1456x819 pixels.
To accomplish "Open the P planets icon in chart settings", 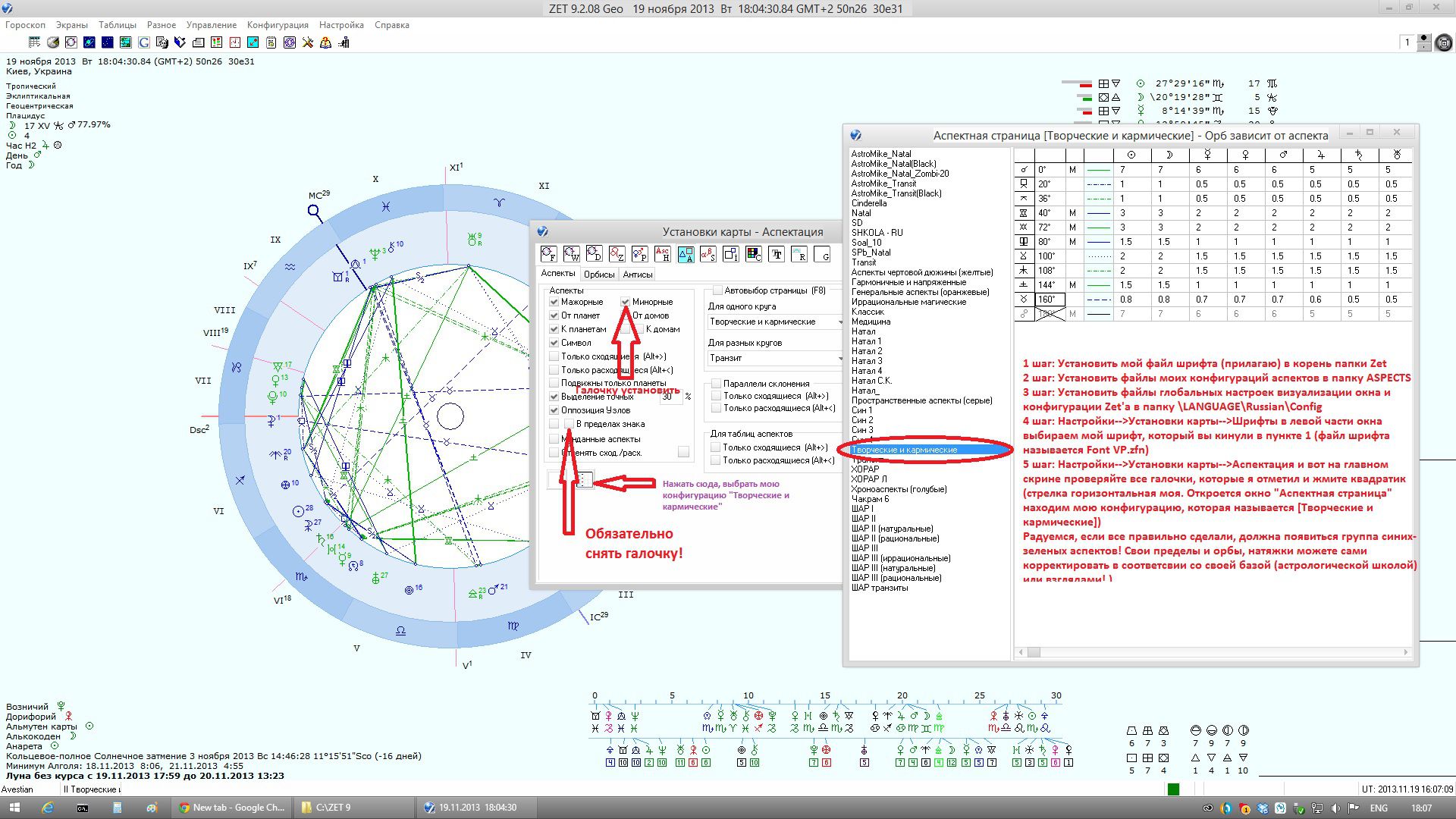I will 640,254.
